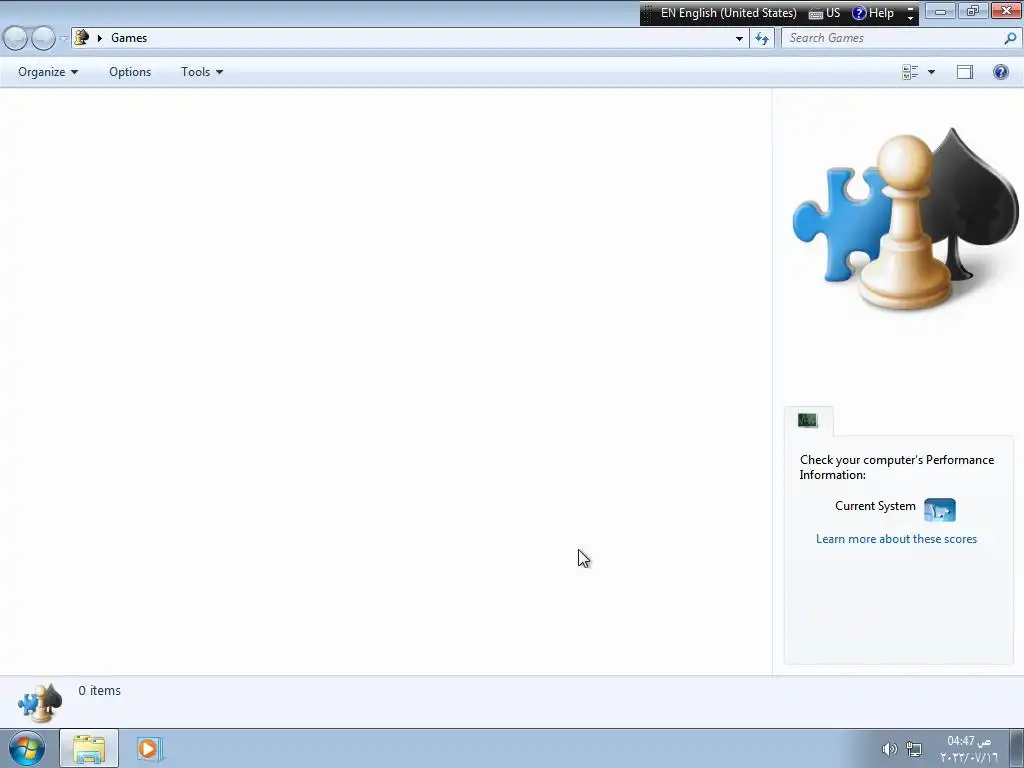The image size is (1024, 768).
Task: Click the performance information tab icon
Action: pos(808,420)
